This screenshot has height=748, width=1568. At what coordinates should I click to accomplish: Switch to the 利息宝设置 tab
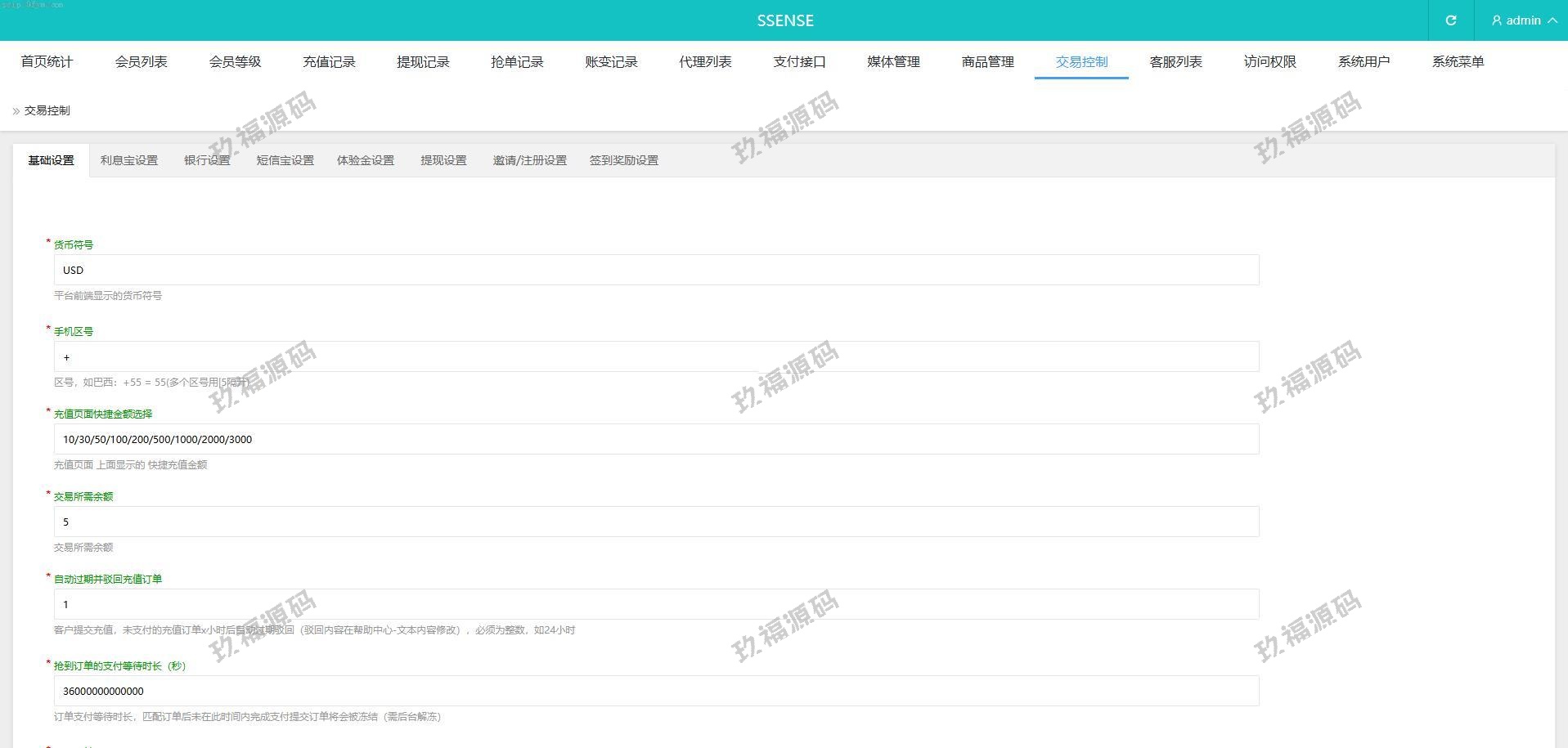click(129, 160)
